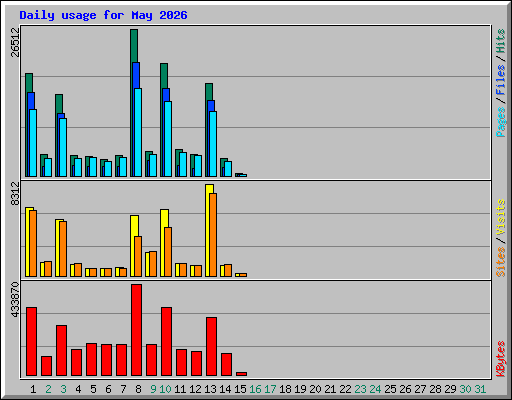The width and height of the screenshot is (512, 400).
Task: Click day 20 on the x-axis
Action: pos(315,389)
